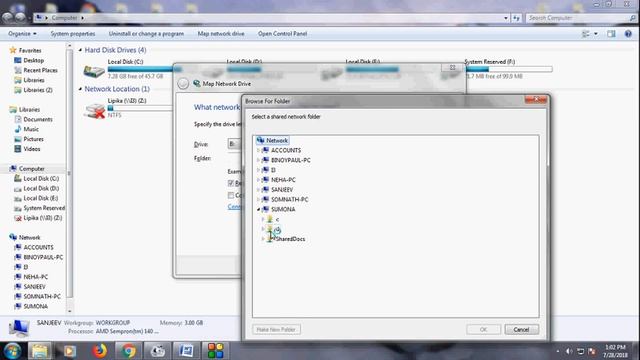The width and height of the screenshot is (640, 360).
Task: Toggle the Reconnect at logon checkbox
Action: 231,183
